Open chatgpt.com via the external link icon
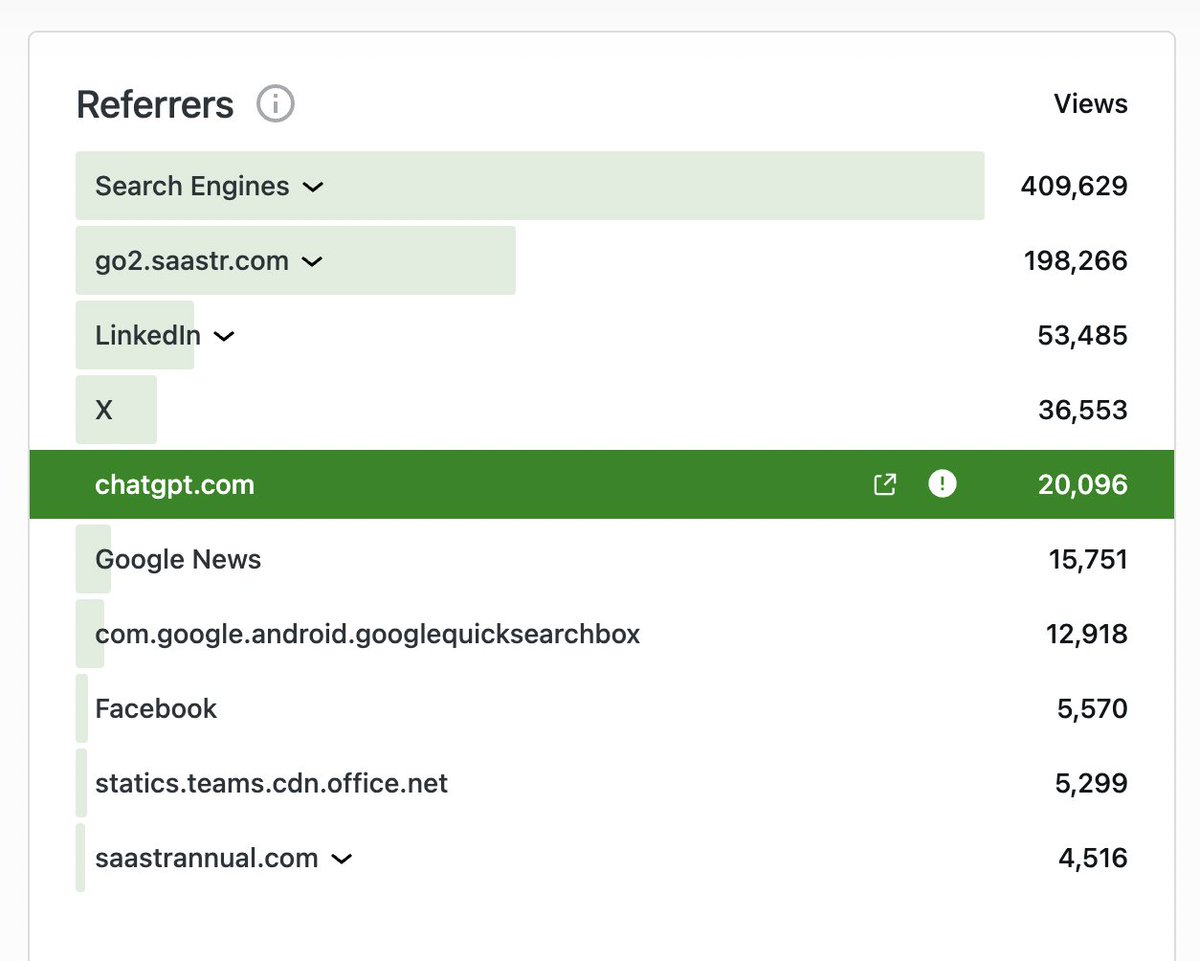Screen dimensions: 1200x961 (884, 484)
